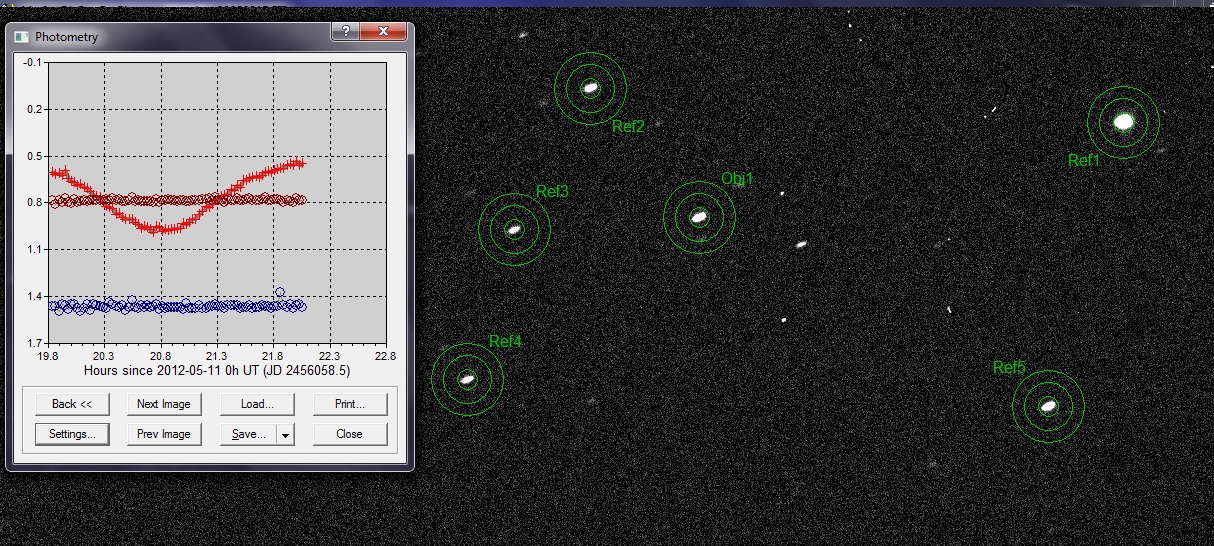Select the Ref1 aperture star
This screenshot has width=1214, height=546.
pyautogui.click(x=1123, y=122)
